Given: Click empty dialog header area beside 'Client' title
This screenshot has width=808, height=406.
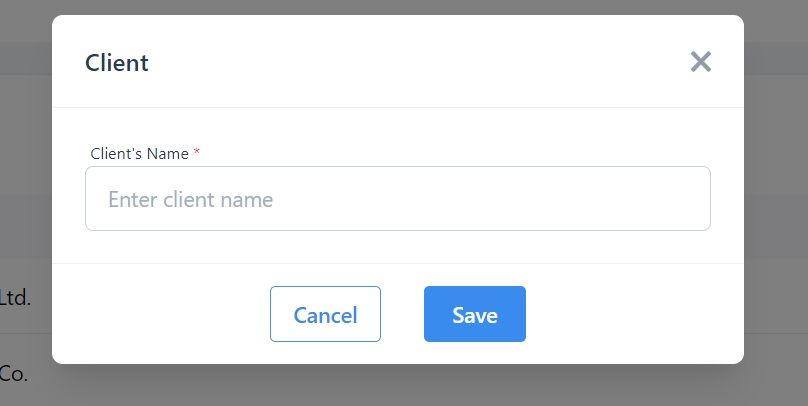Looking at the screenshot, I should click(x=412, y=62).
